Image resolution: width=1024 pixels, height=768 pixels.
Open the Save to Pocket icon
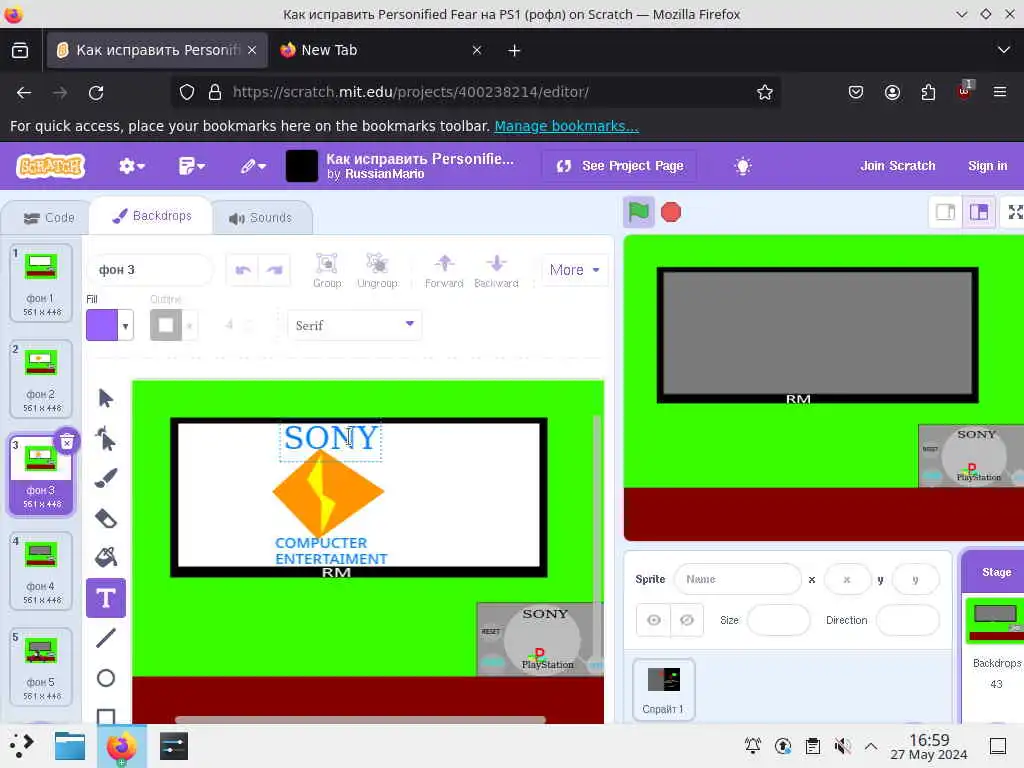pyautogui.click(x=856, y=92)
